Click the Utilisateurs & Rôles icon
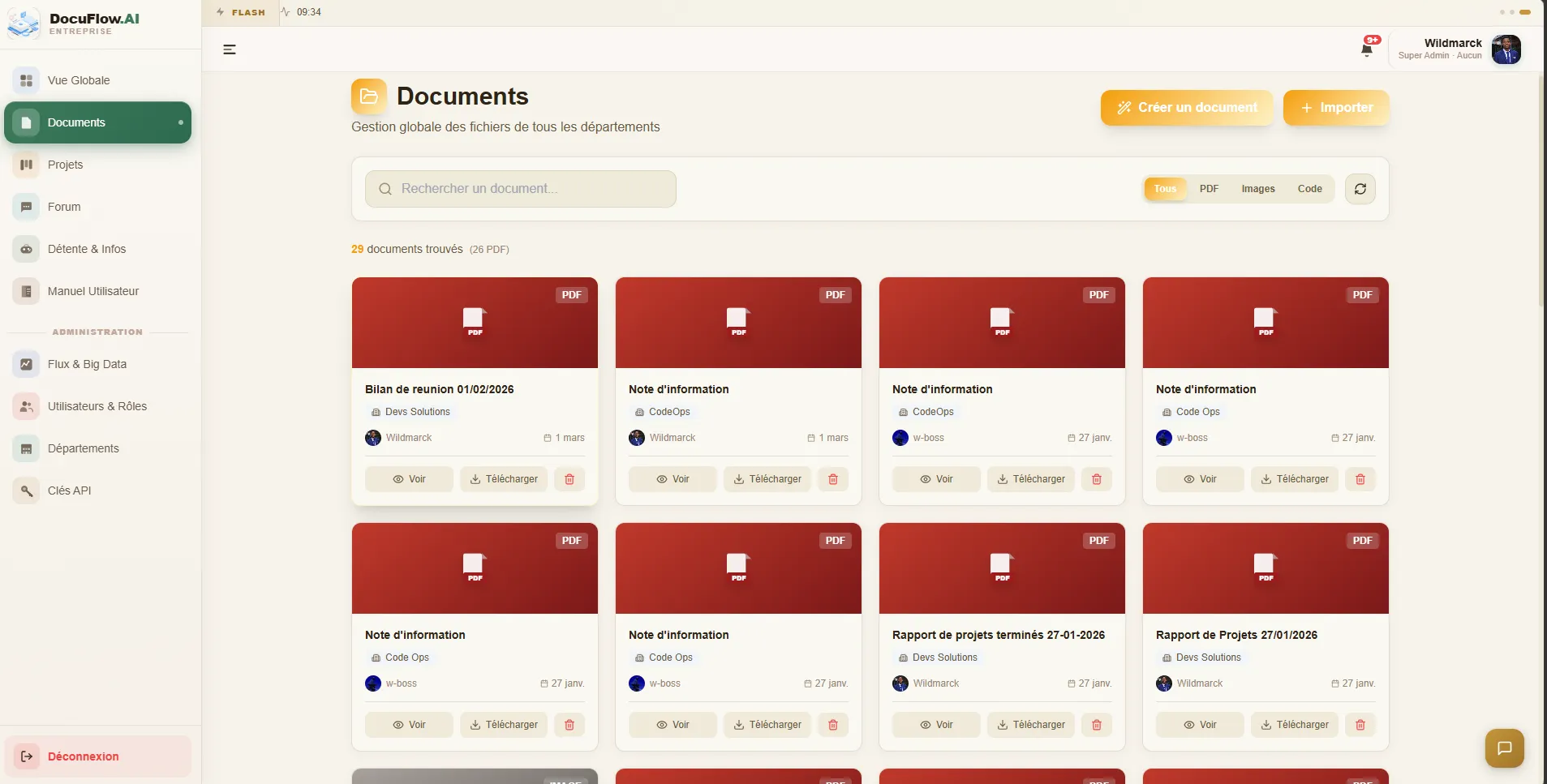The width and height of the screenshot is (1547, 784). [26, 406]
